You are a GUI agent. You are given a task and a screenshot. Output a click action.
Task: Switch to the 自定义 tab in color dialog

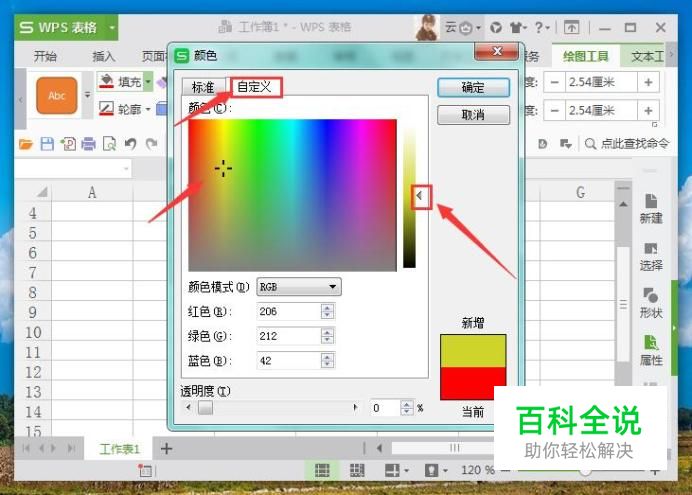[x=254, y=86]
